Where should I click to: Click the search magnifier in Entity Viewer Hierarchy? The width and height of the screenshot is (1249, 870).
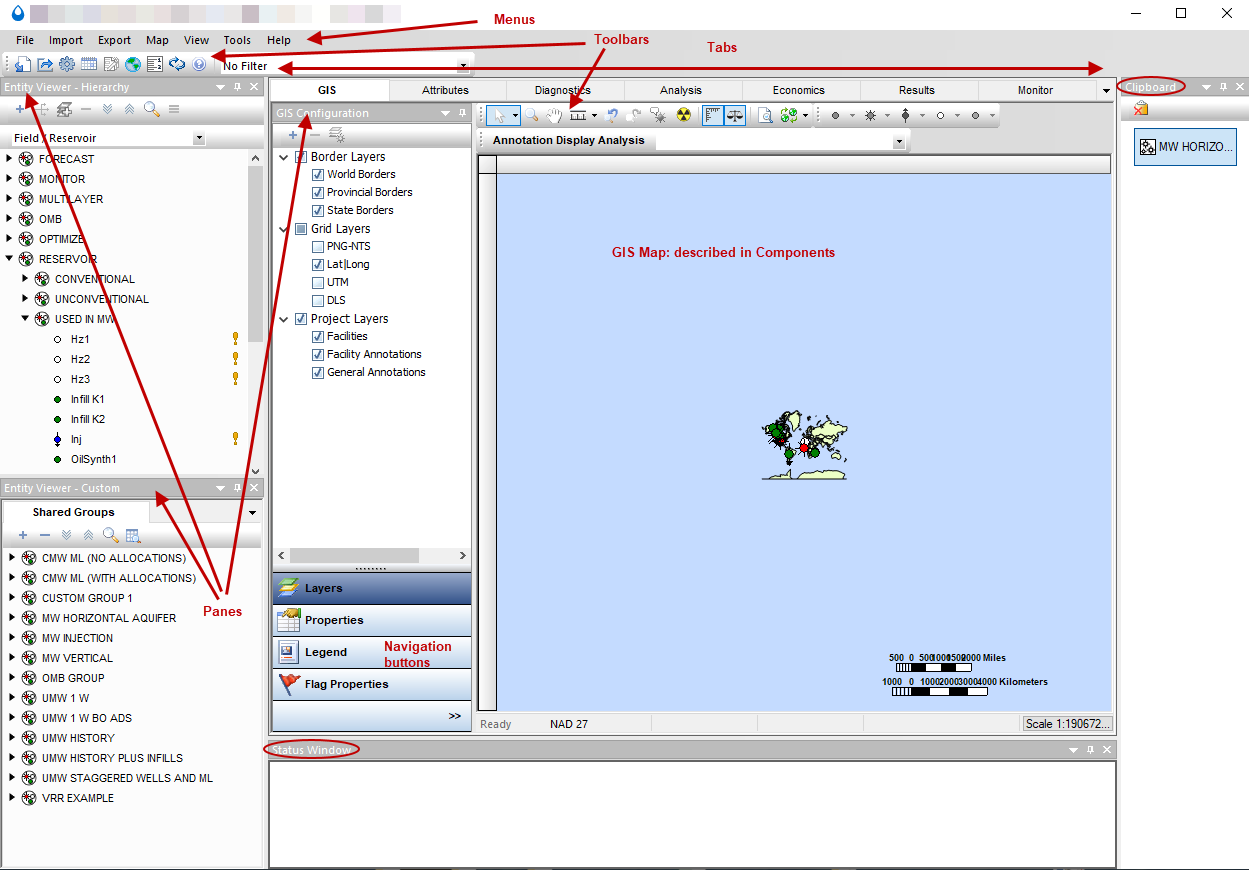coord(151,109)
